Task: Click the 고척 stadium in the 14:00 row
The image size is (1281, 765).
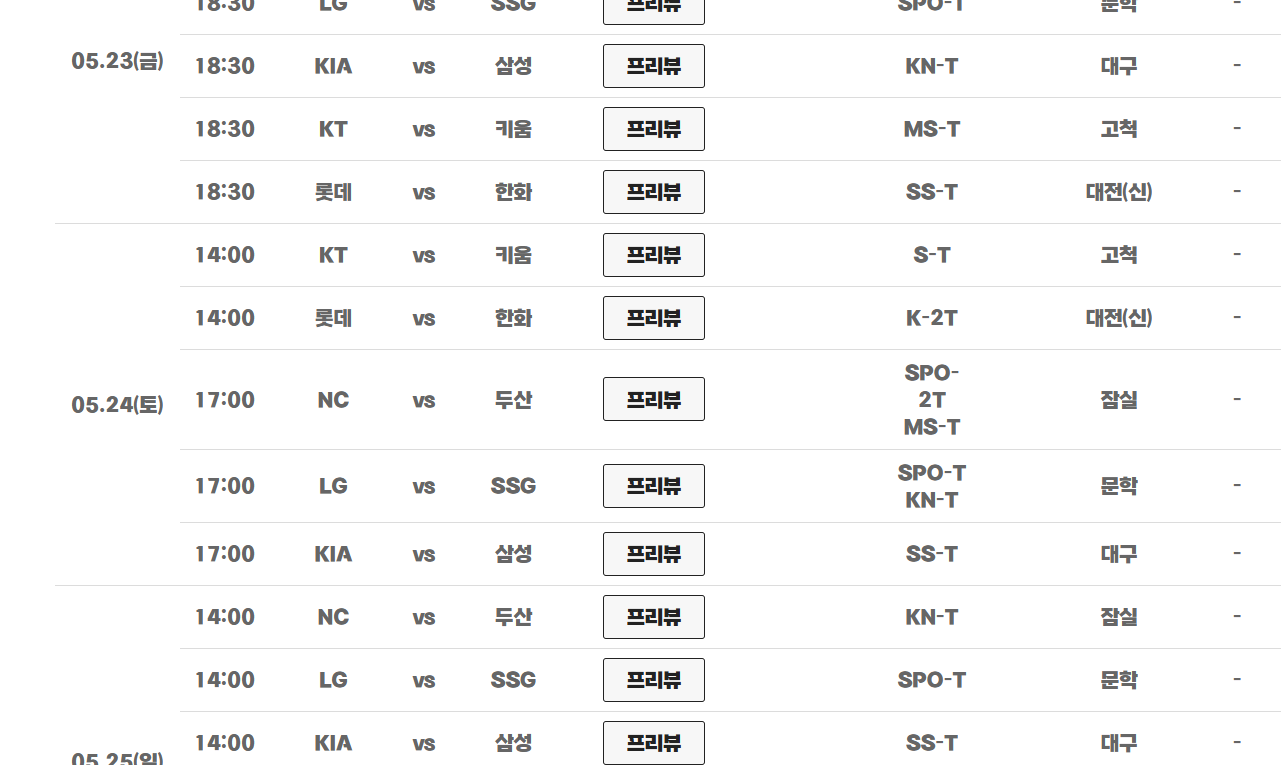Action: point(1119,255)
